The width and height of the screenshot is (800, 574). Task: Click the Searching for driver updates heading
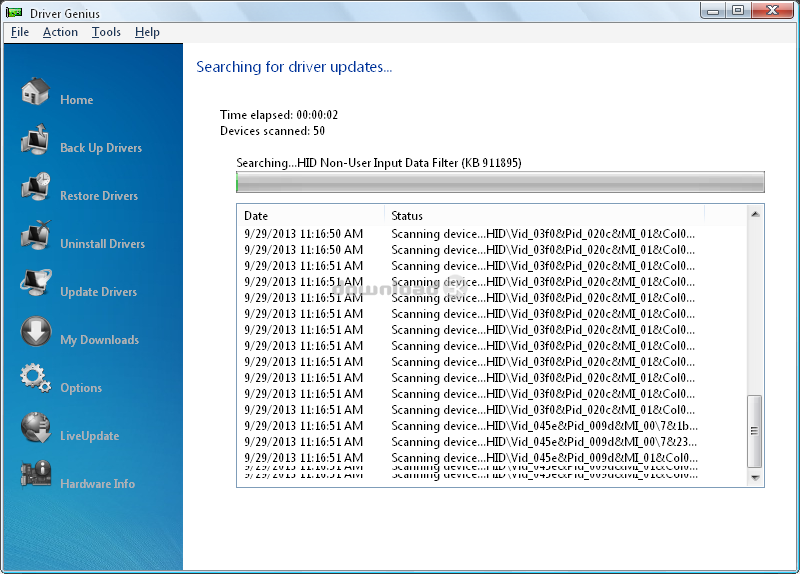[x=294, y=67]
